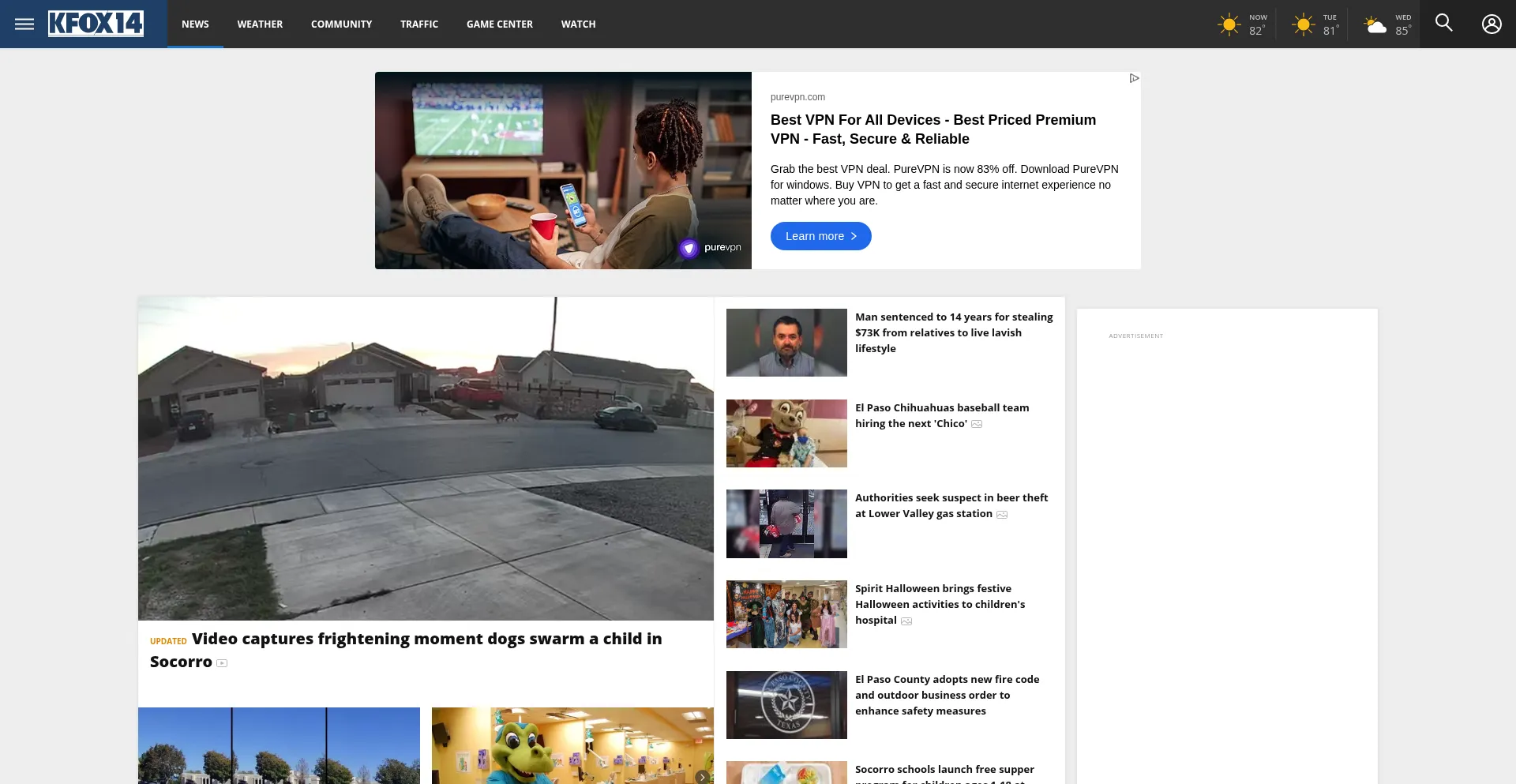The height and width of the screenshot is (784, 1516).
Task: Click the NOW 82° sunny weather icon
Action: pos(1229,24)
